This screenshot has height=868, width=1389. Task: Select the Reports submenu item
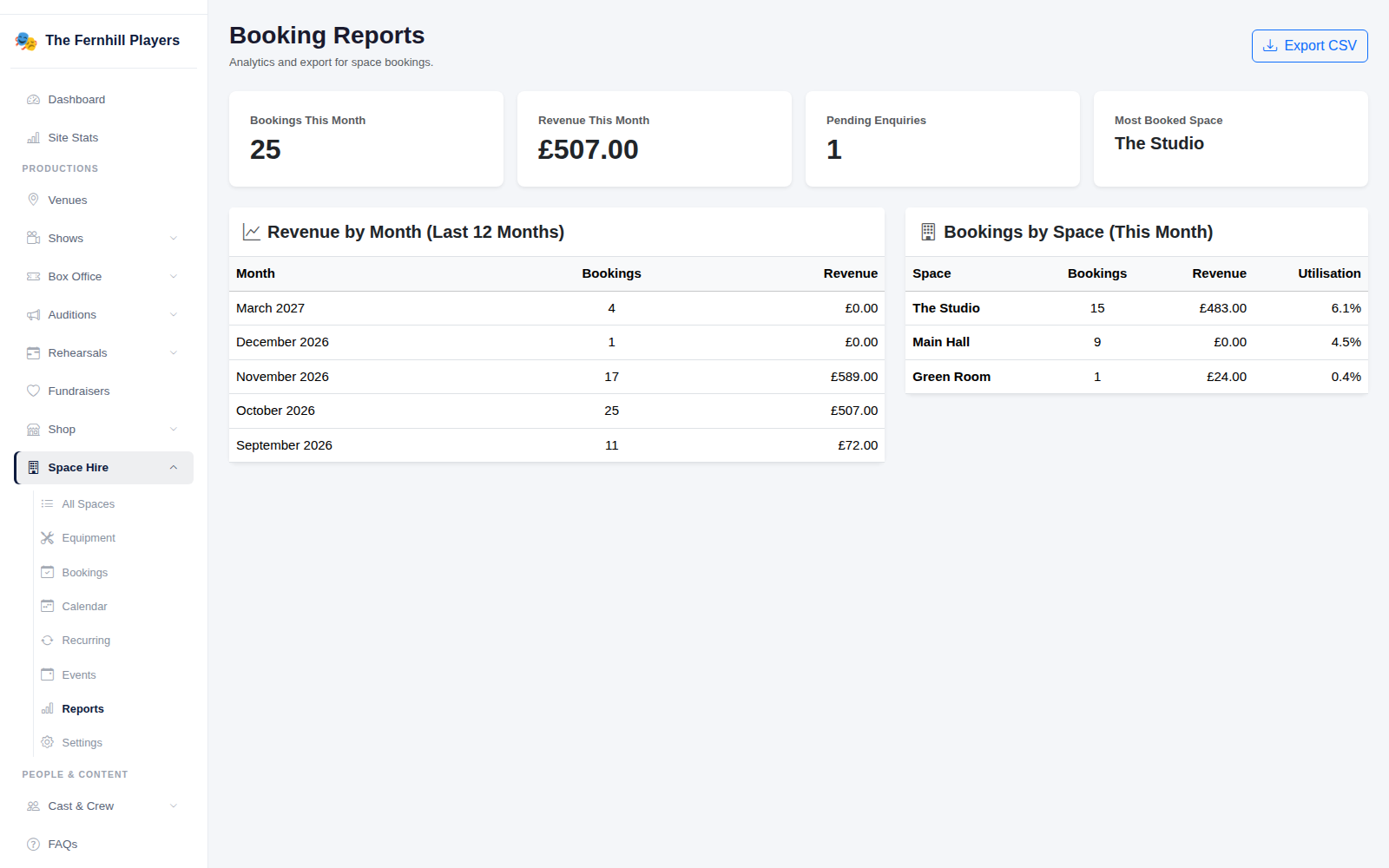pos(113,709)
